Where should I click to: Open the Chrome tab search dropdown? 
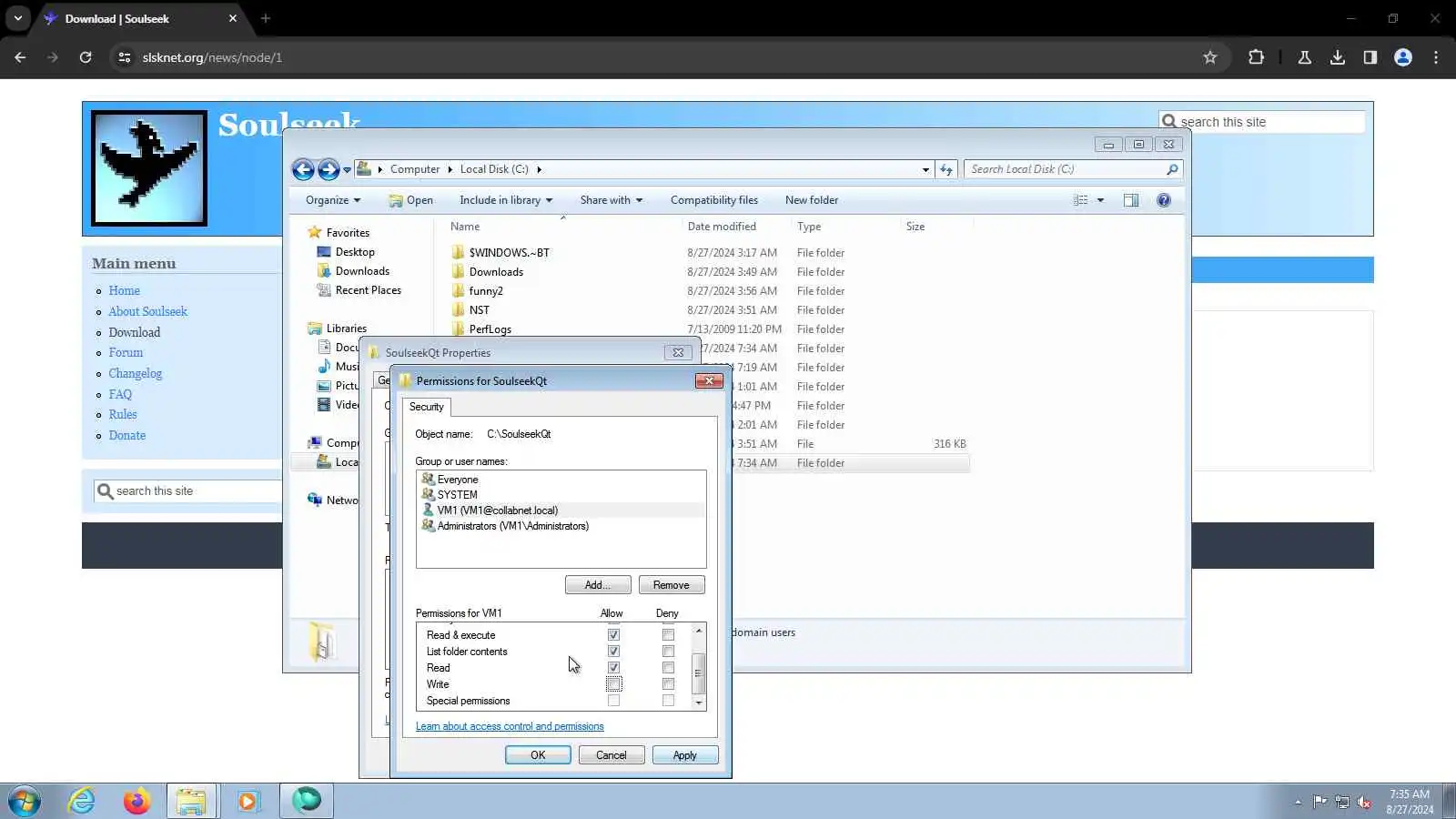click(18, 18)
